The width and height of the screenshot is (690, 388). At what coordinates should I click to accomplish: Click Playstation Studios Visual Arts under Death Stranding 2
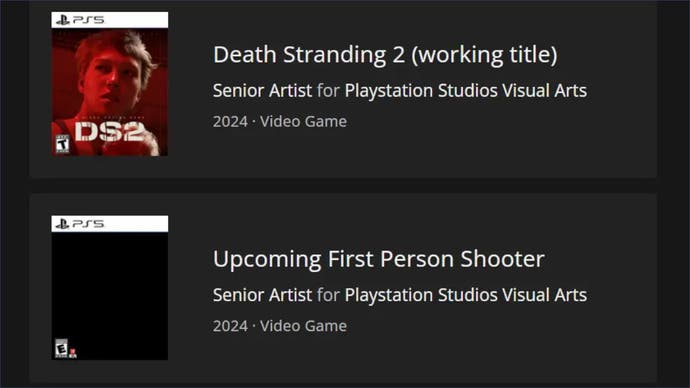tap(466, 91)
